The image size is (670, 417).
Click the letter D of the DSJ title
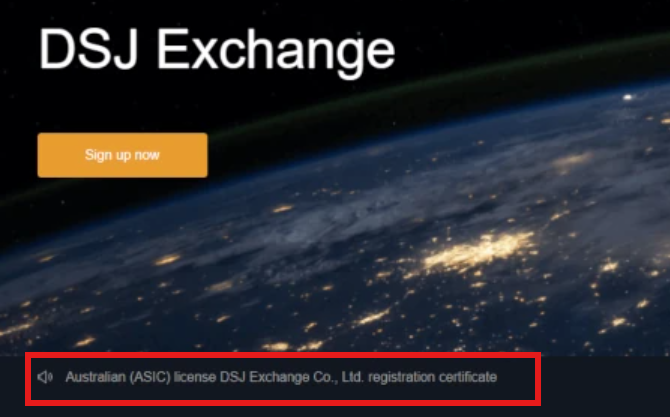tap(56, 48)
